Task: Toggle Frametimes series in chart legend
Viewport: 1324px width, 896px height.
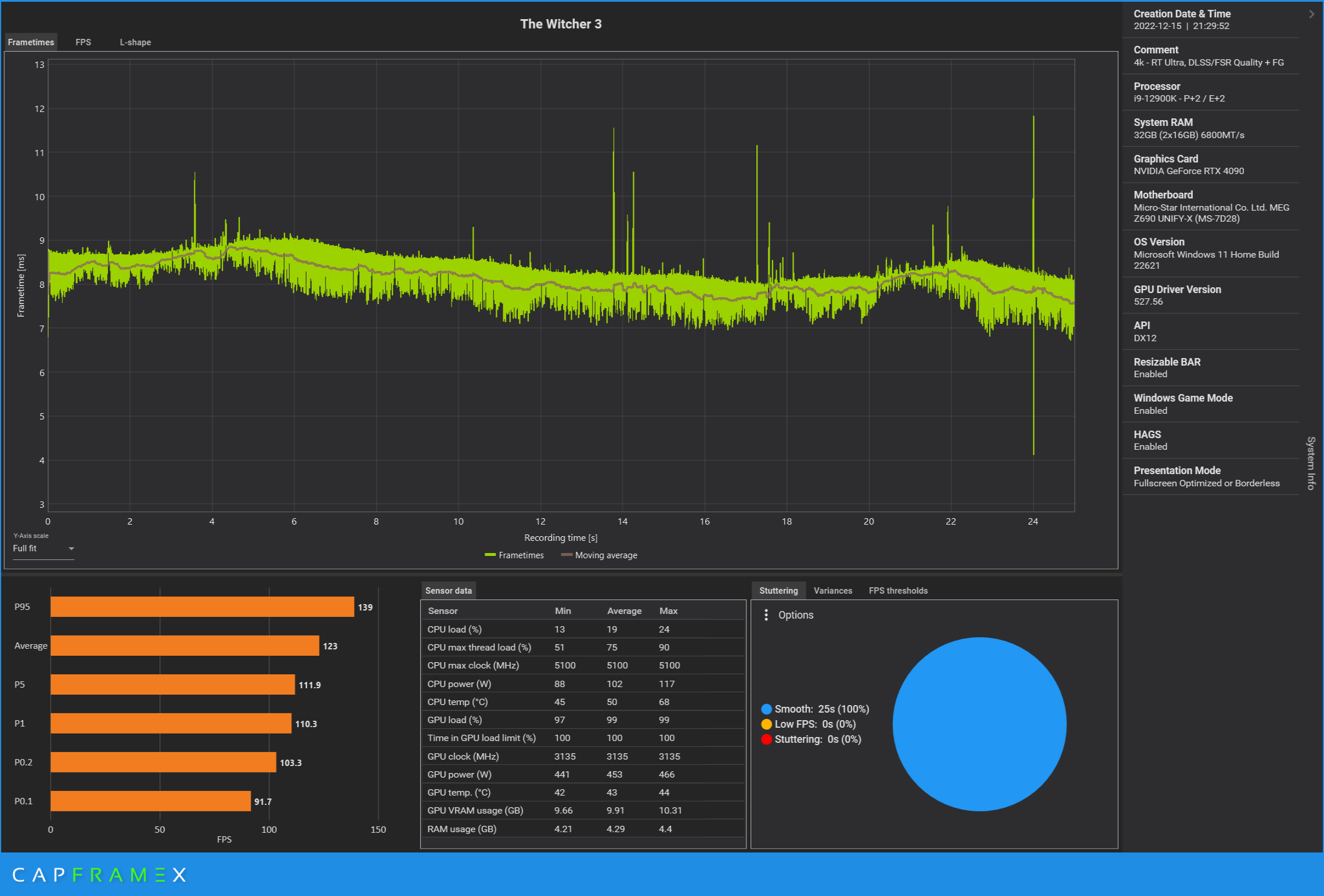Action: tap(514, 555)
